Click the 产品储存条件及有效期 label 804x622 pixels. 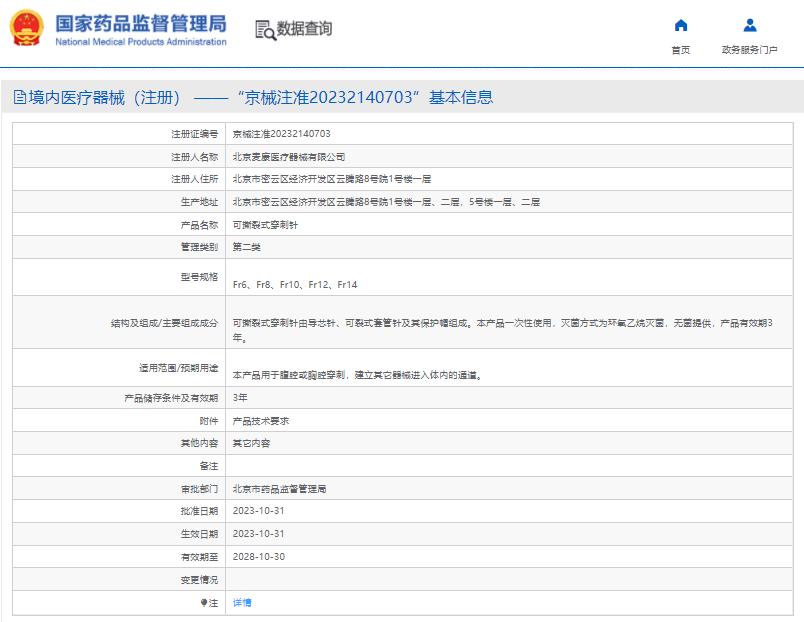click(171, 398)
